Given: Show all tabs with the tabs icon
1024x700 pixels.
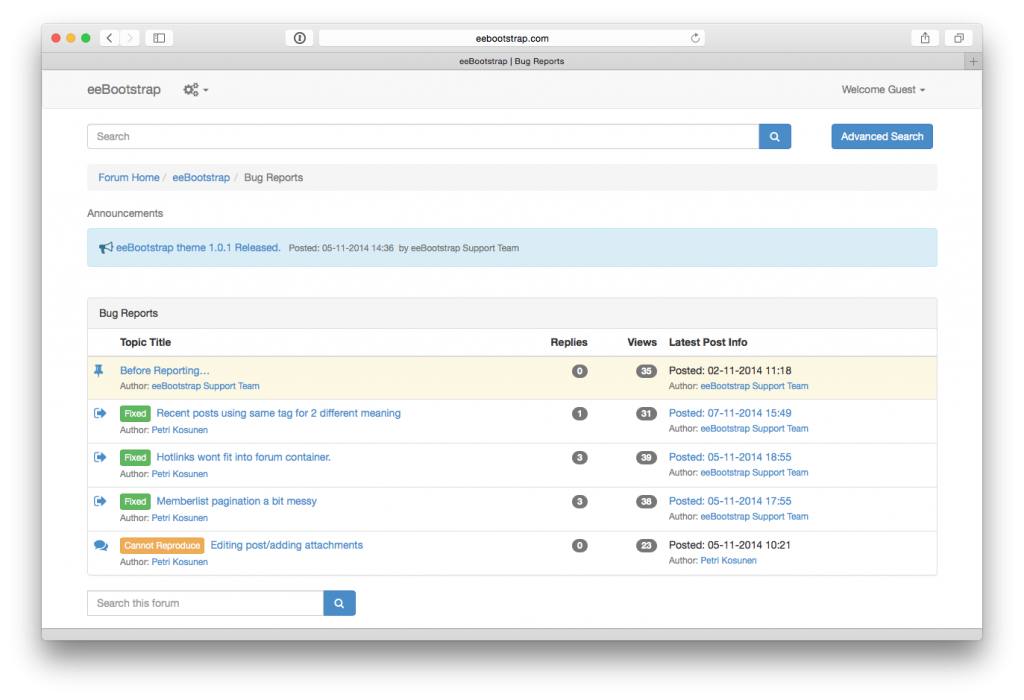Looking at the screenshot, I should (x=959, y=38).
